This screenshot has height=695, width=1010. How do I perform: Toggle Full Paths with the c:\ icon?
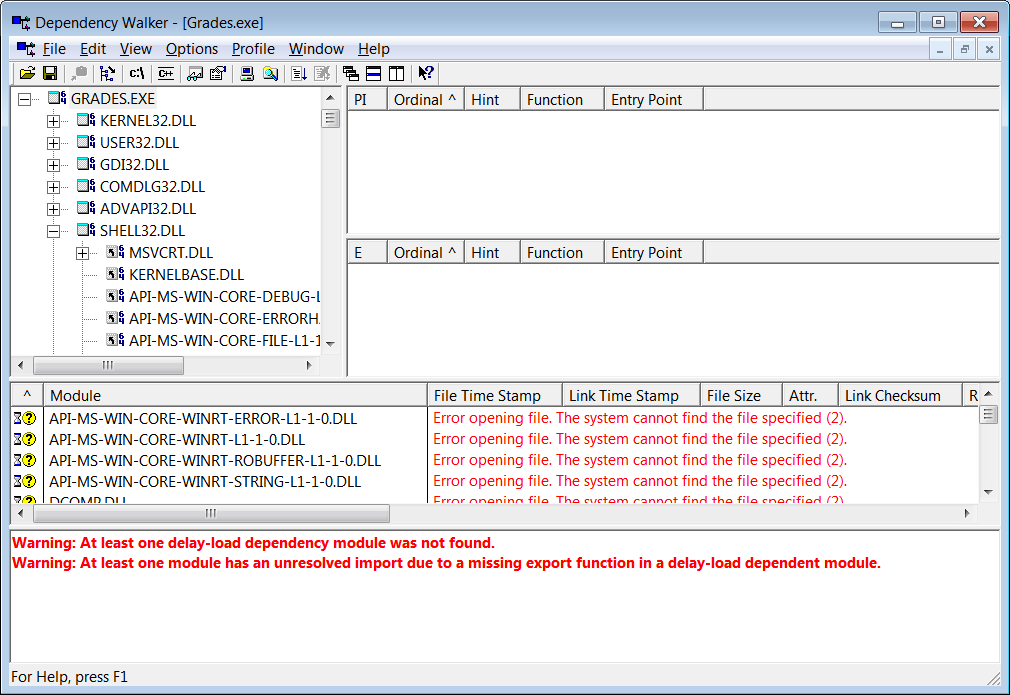coord(137,73)
